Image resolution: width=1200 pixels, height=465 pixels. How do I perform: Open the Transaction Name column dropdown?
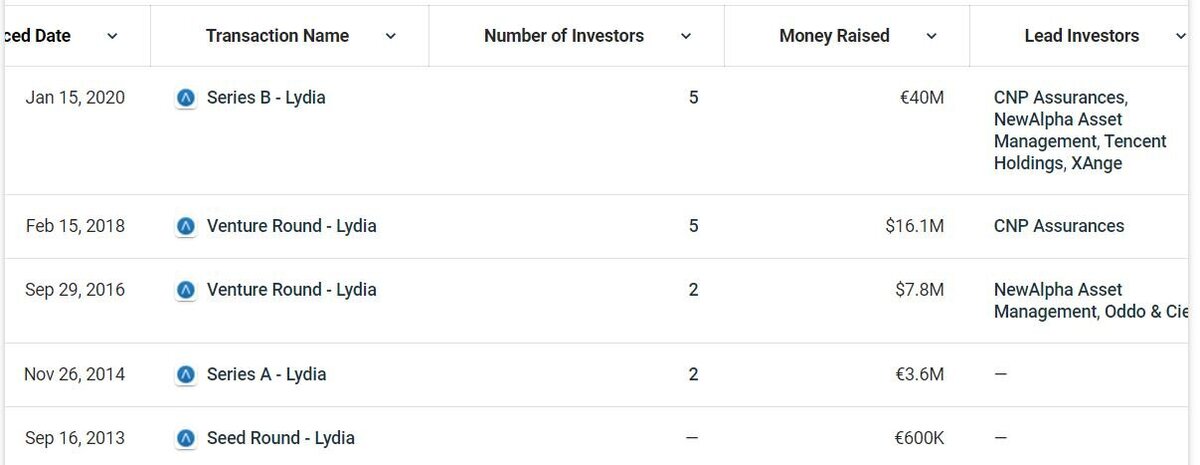391,36
